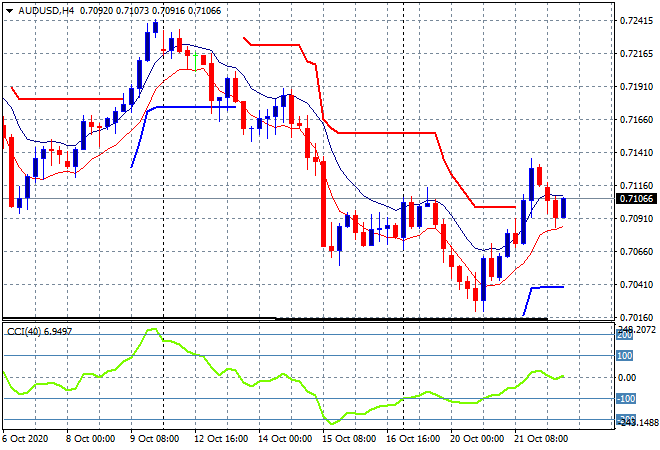Click the 15 Oct 08:00 time label
Viewport: 660px width, 450px height.
click(349, 439)
